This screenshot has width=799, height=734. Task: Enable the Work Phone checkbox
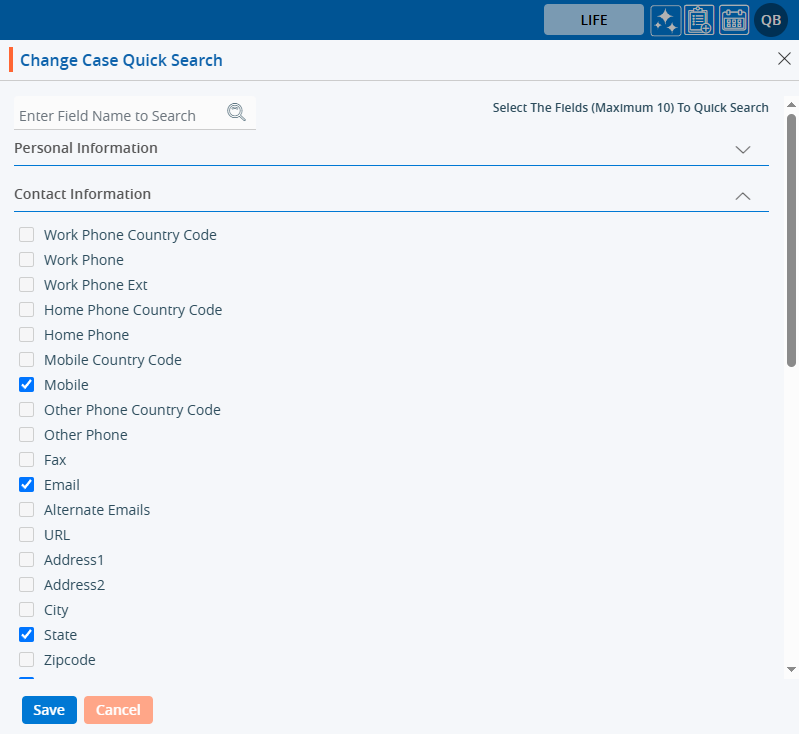[x=27, y=260]
